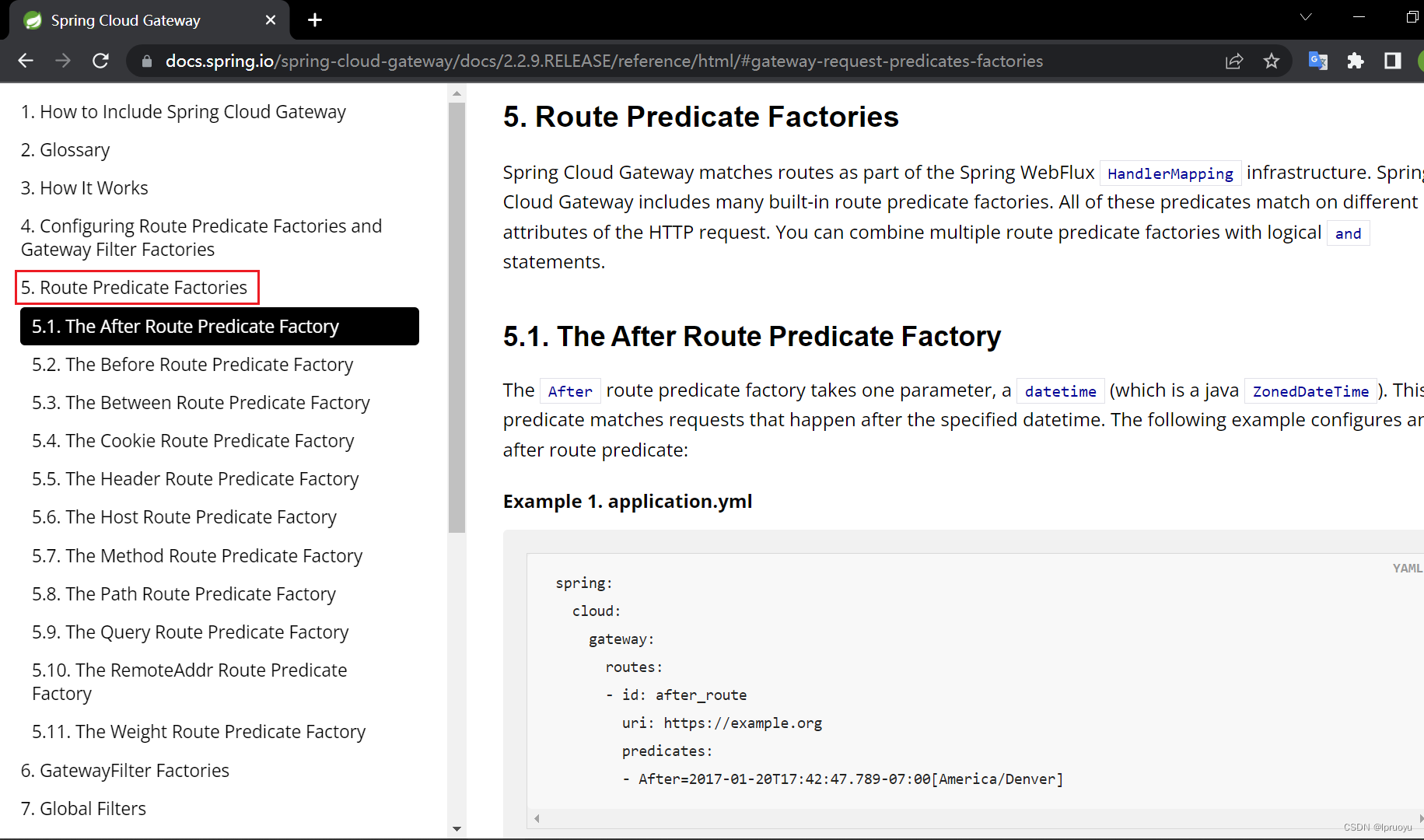Click the 'routes:' code line
The height and width of the screenshot is (840, 1424).
pyautogui.click(x=634, y=667)
